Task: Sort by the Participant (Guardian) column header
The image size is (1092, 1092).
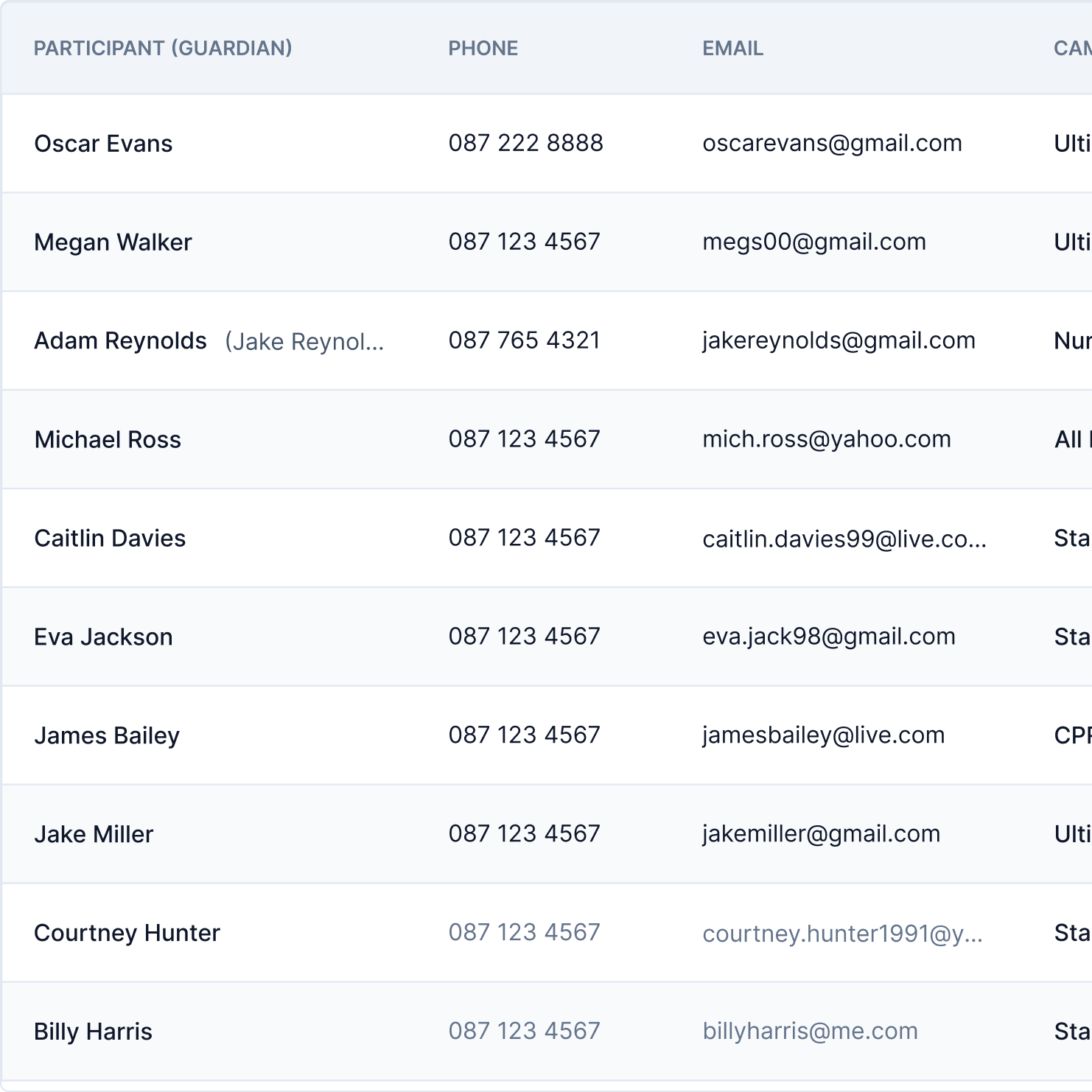Action: [163, 49]
